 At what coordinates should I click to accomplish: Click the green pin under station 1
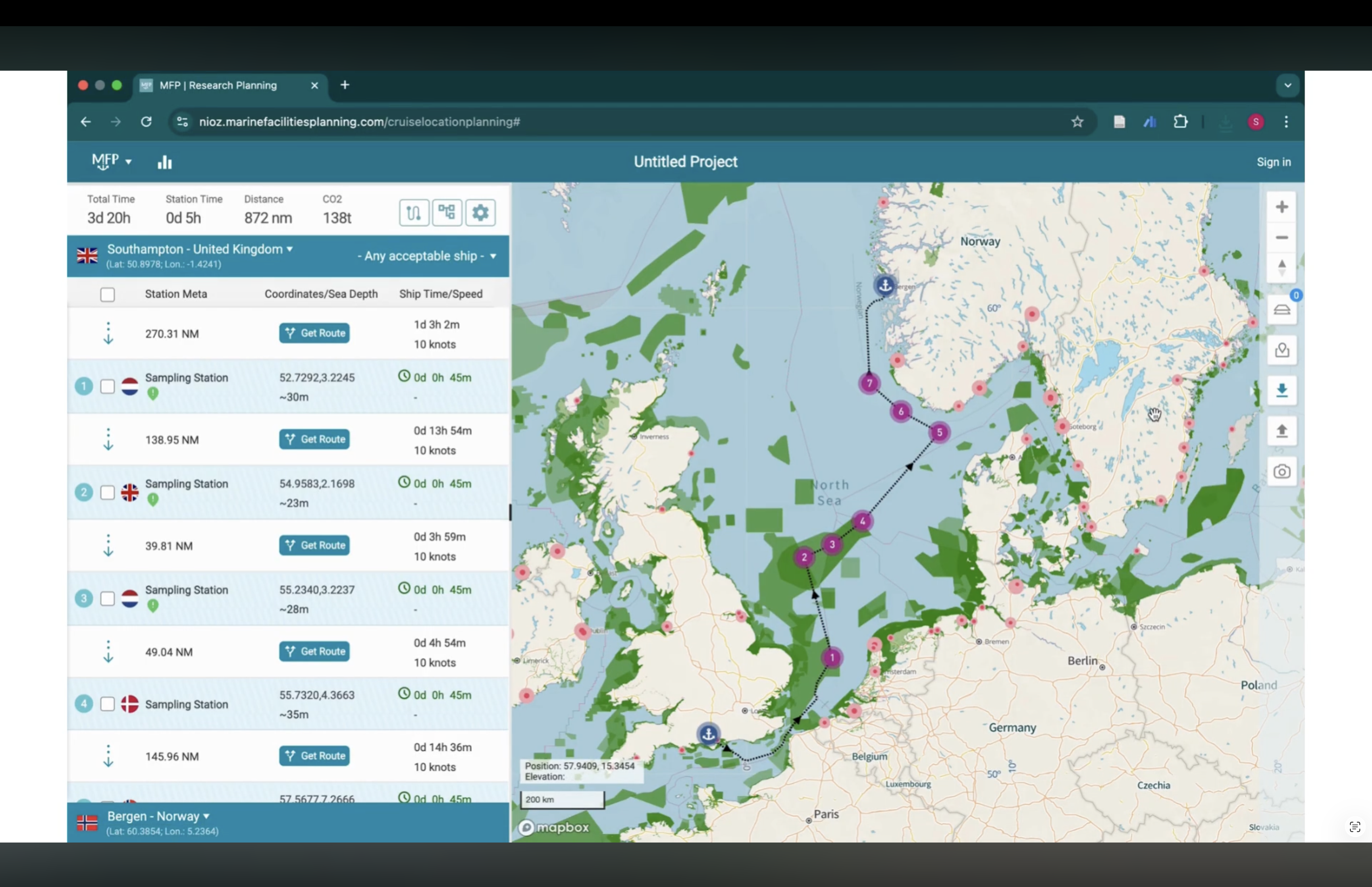152,394
